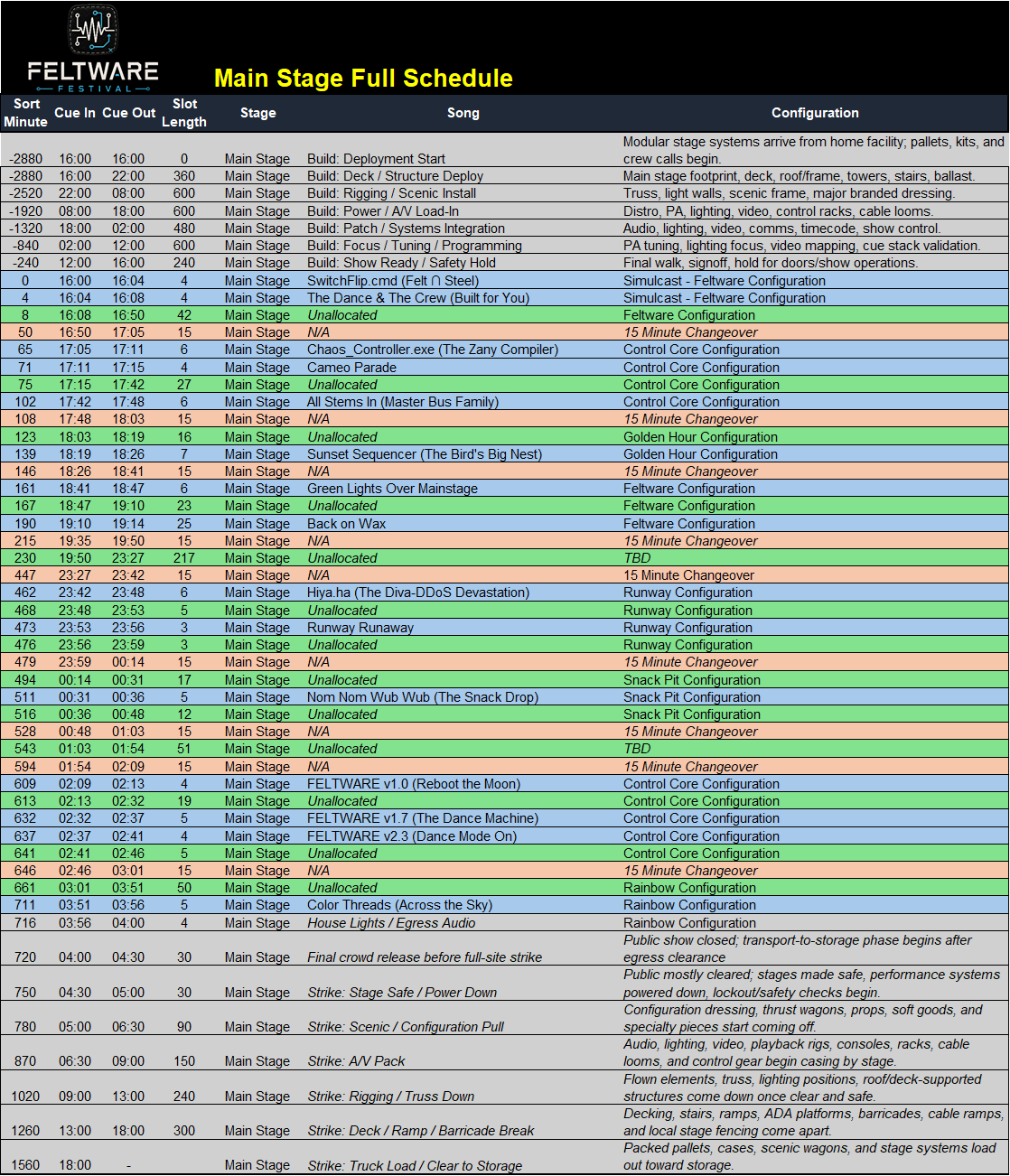
Task: Select cell 'Build: Deck / Structure Deploy'
Action: pyautogui.click(x=395, y=176)
